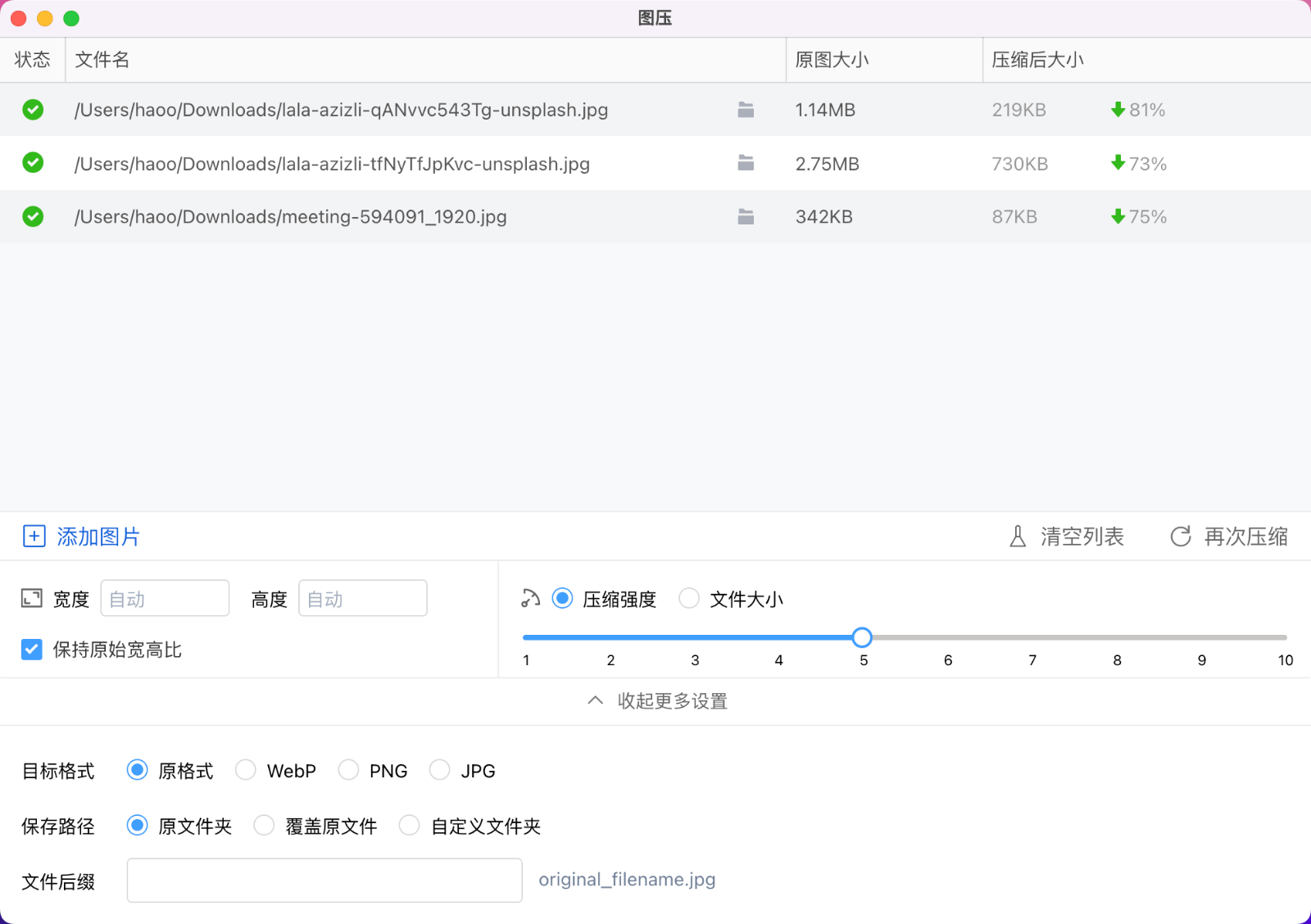Choose WebP as target format

click(246, 770)
